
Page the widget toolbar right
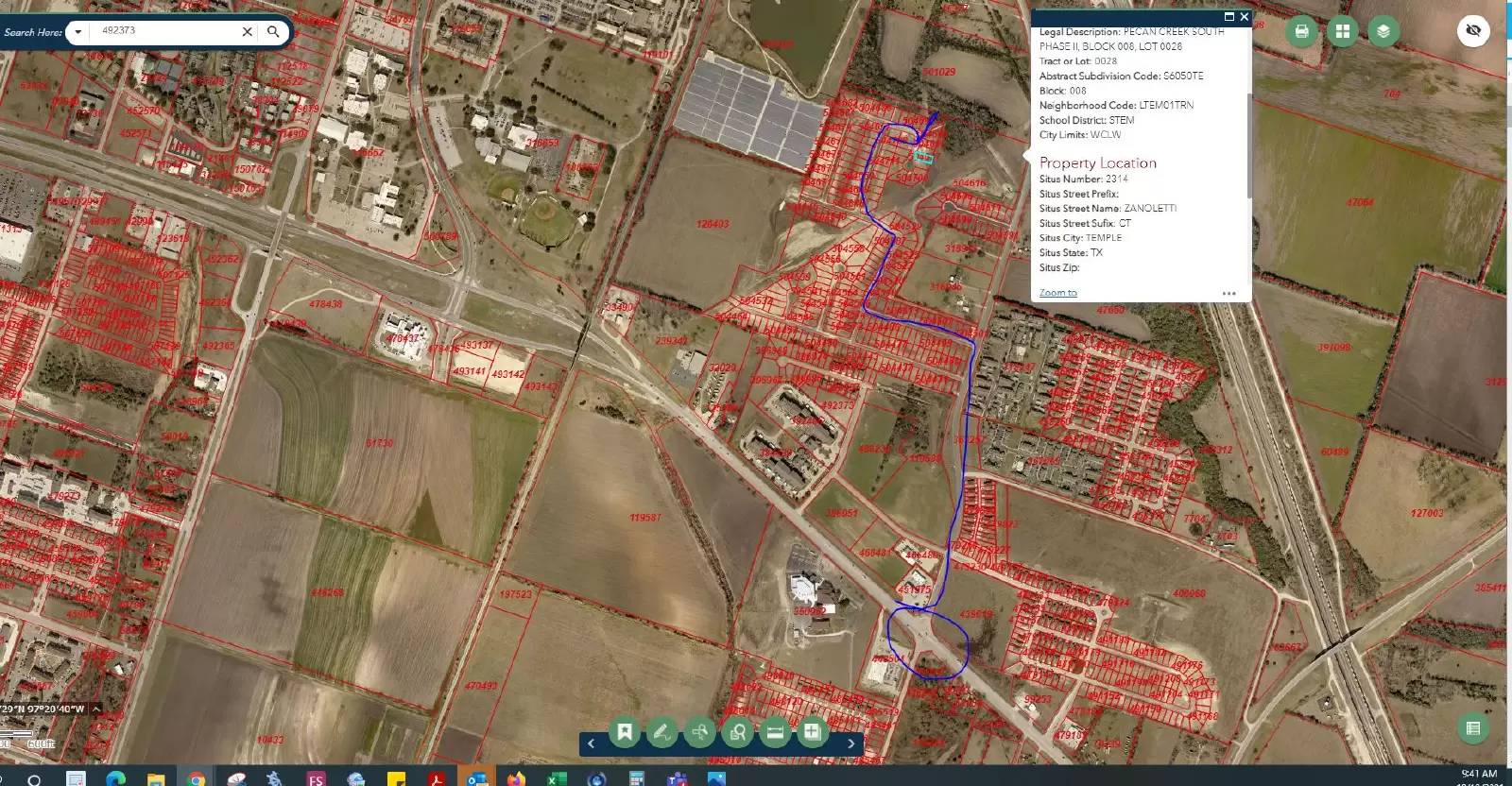[851, 743]
